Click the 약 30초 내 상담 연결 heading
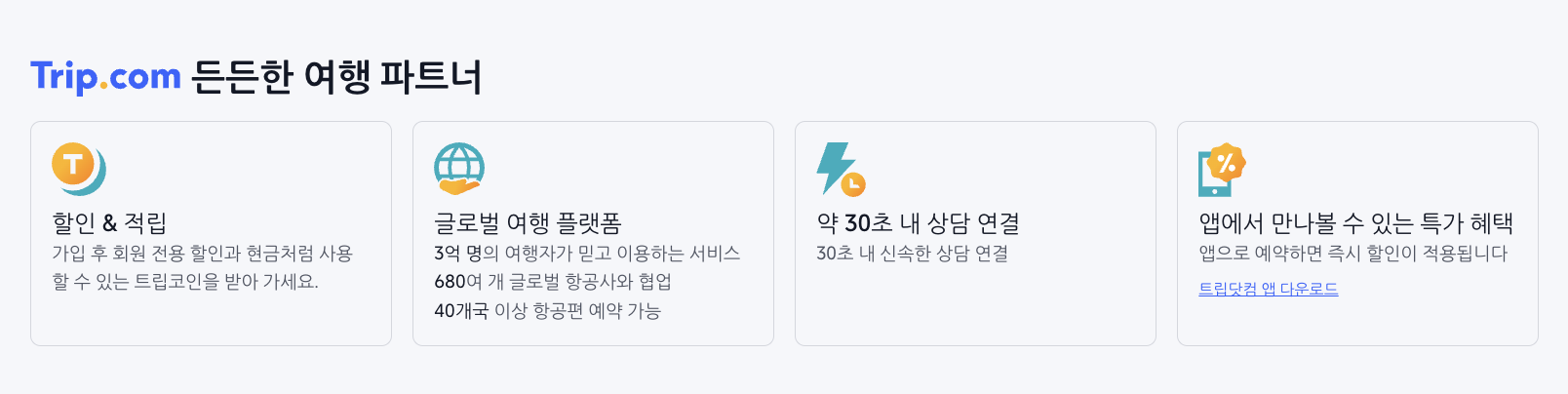The width and height of the screenshot is (1568, 394). (x=918, y=223)
